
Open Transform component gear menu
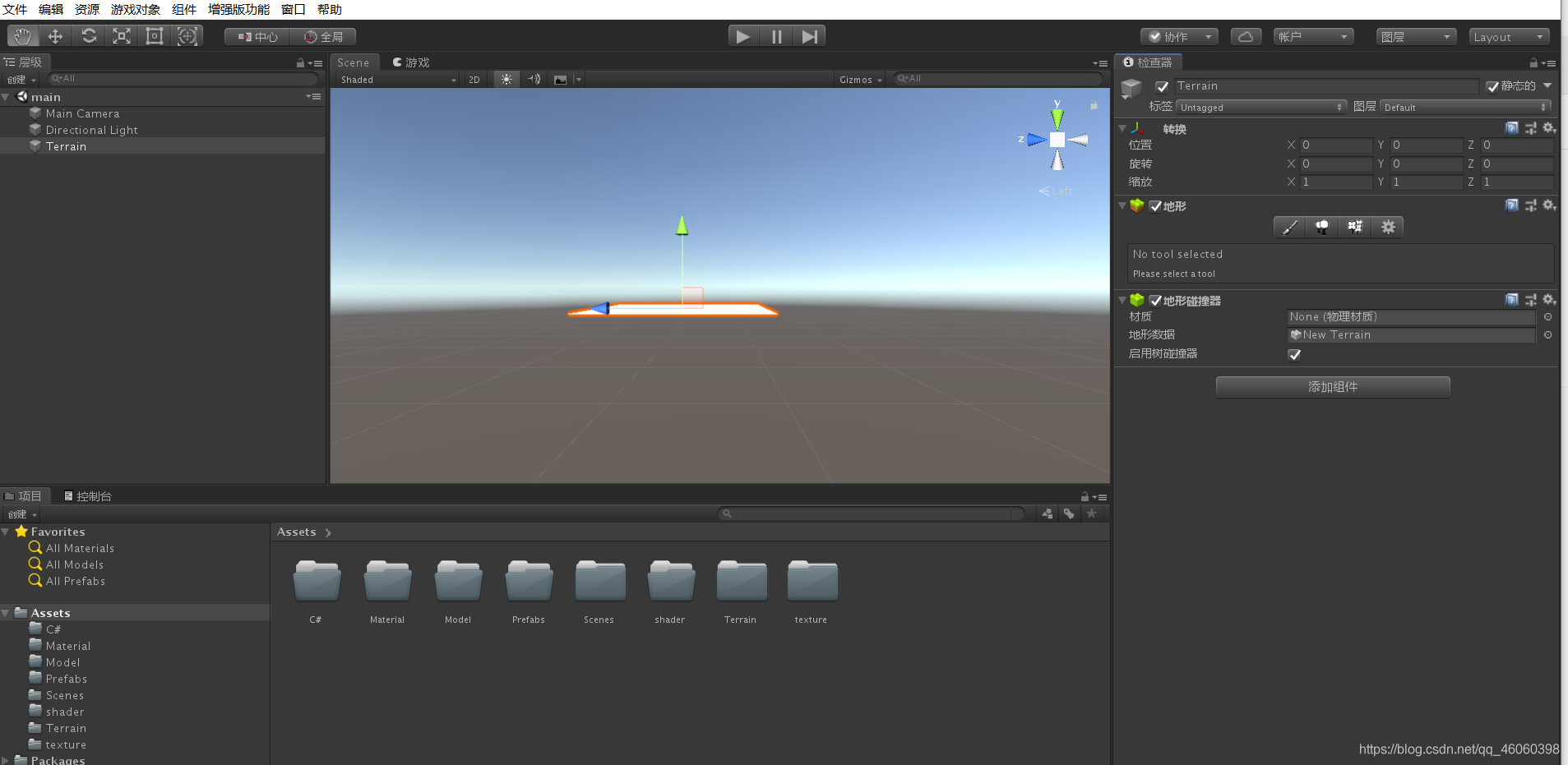tap(1549, 128)
